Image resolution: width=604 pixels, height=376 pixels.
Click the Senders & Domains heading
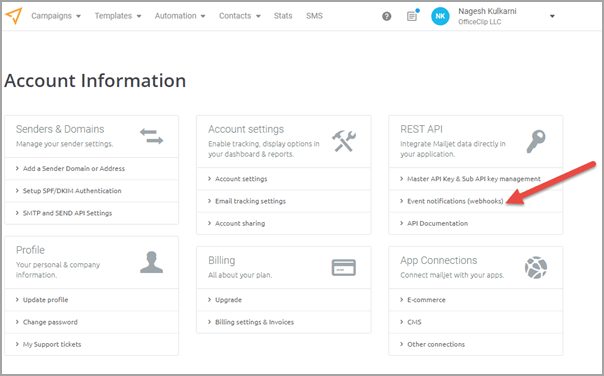click(60, 129)
